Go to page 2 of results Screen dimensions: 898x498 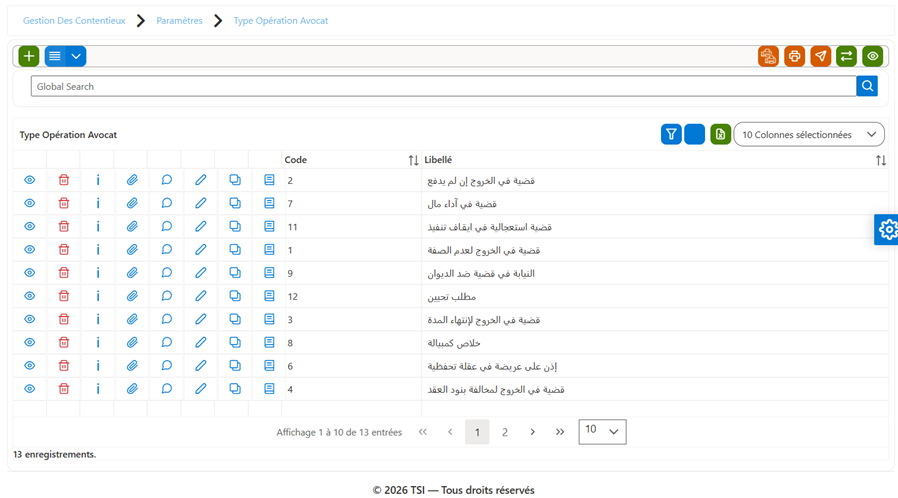click(x=505, y=432)
